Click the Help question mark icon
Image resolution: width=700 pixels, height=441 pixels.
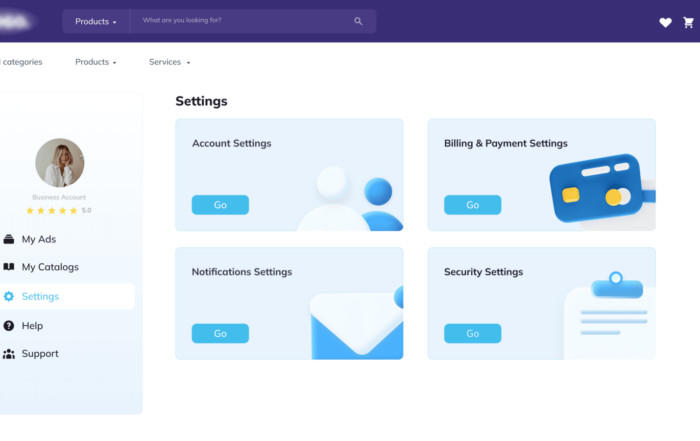click(9, 325)
